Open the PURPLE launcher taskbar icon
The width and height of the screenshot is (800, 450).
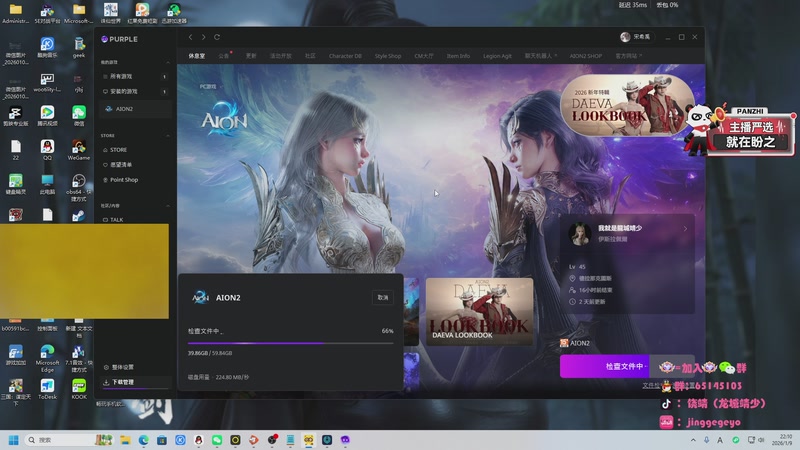pos(345,440)
